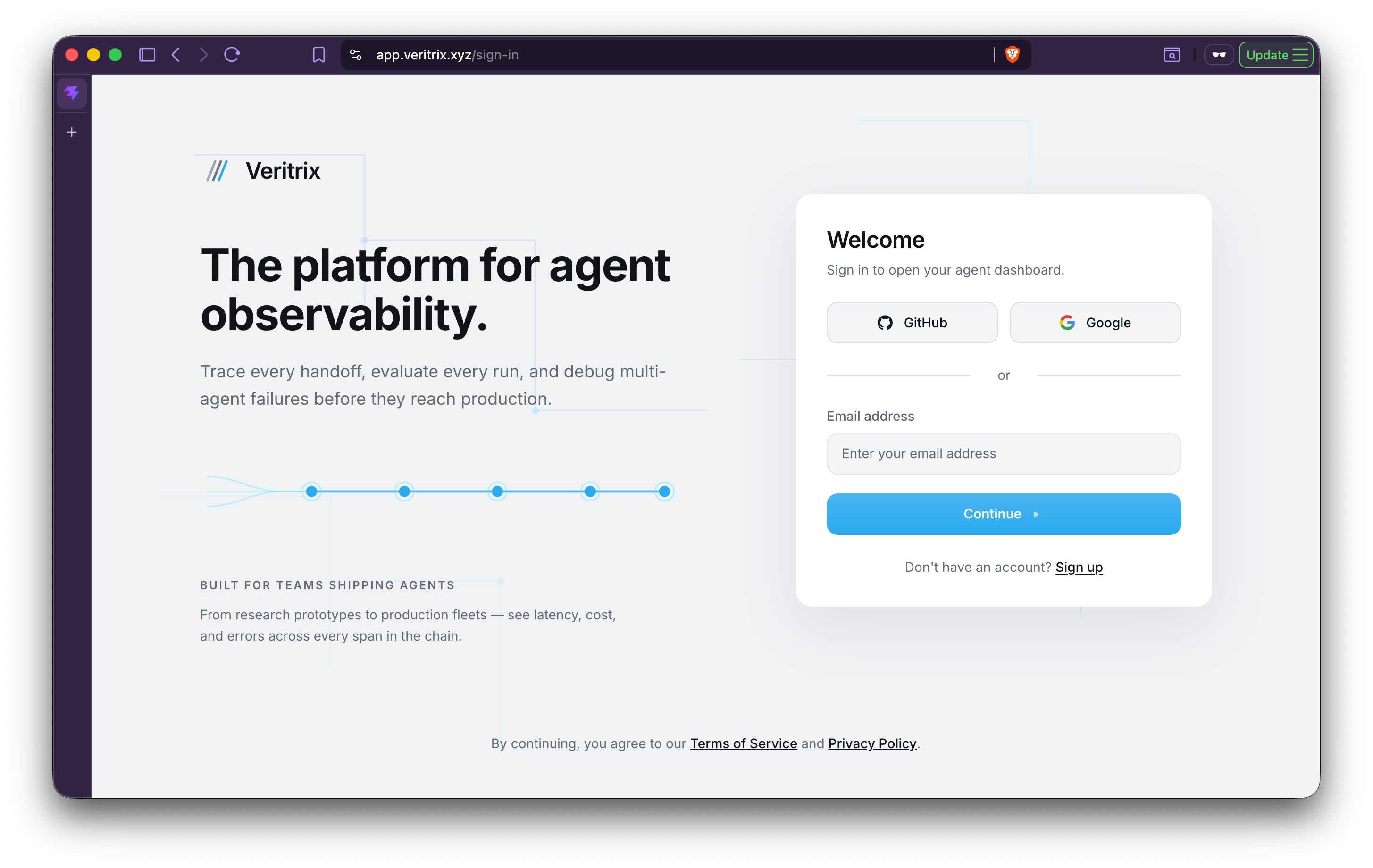Maximize window with green button
This screenshot has width=1373, height=868.
coord(115,55)
